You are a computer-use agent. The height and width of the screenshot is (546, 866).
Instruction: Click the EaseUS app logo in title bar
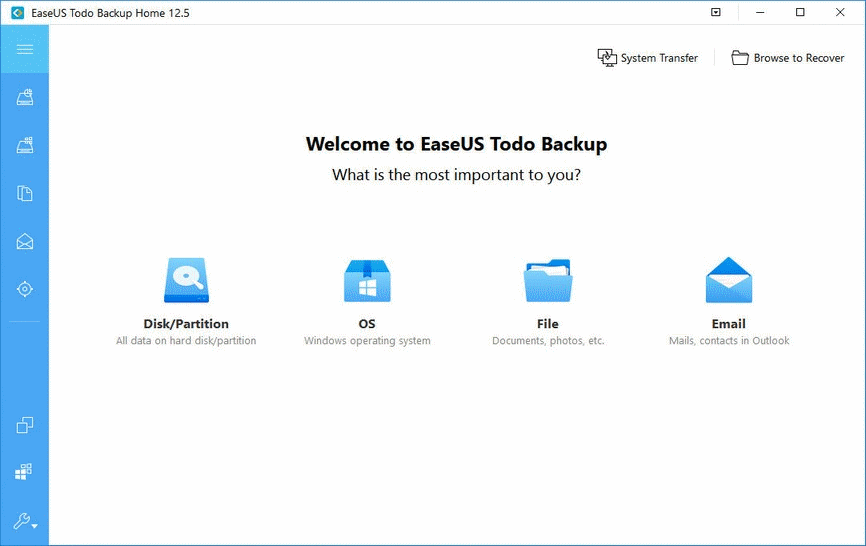(18, 13)
